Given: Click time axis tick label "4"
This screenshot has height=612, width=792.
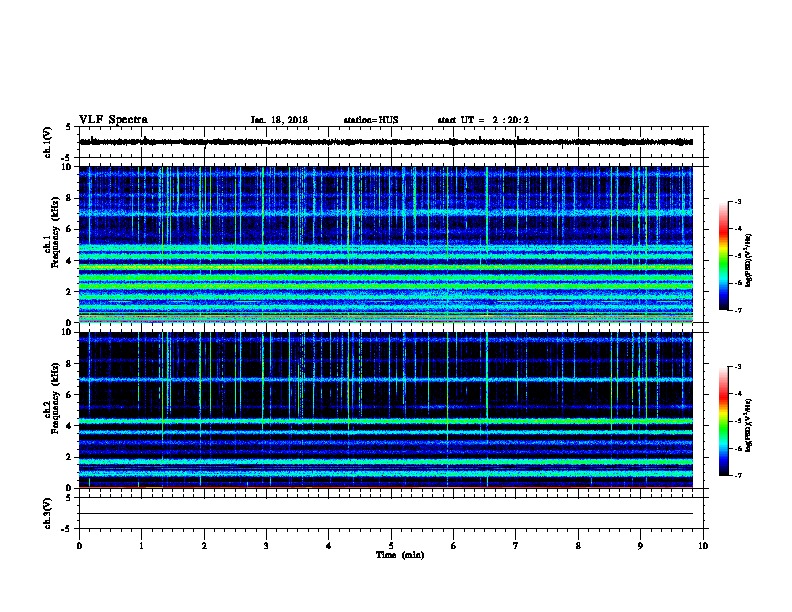Looking at the screenshot, I should [329, 546].
